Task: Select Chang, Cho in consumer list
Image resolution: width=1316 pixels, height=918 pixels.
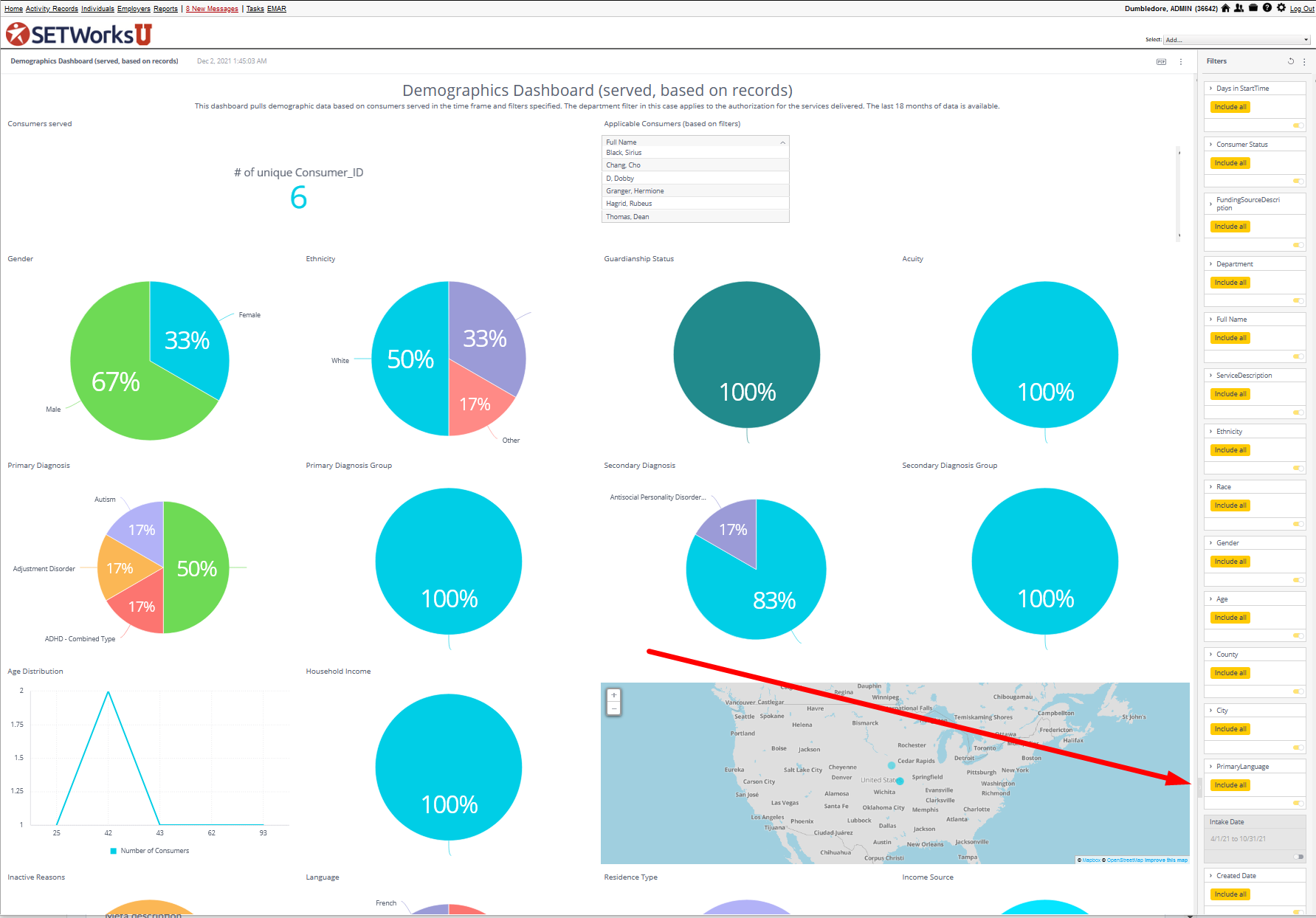Action: (695, 165)
